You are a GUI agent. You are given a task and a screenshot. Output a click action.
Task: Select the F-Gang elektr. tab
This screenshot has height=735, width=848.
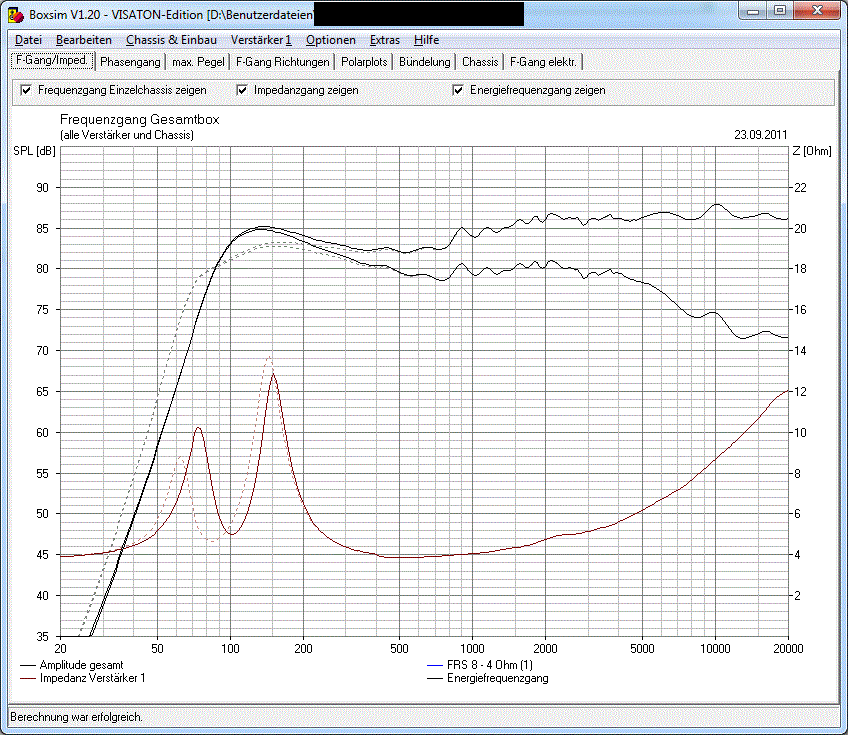[x=543, y=62]
